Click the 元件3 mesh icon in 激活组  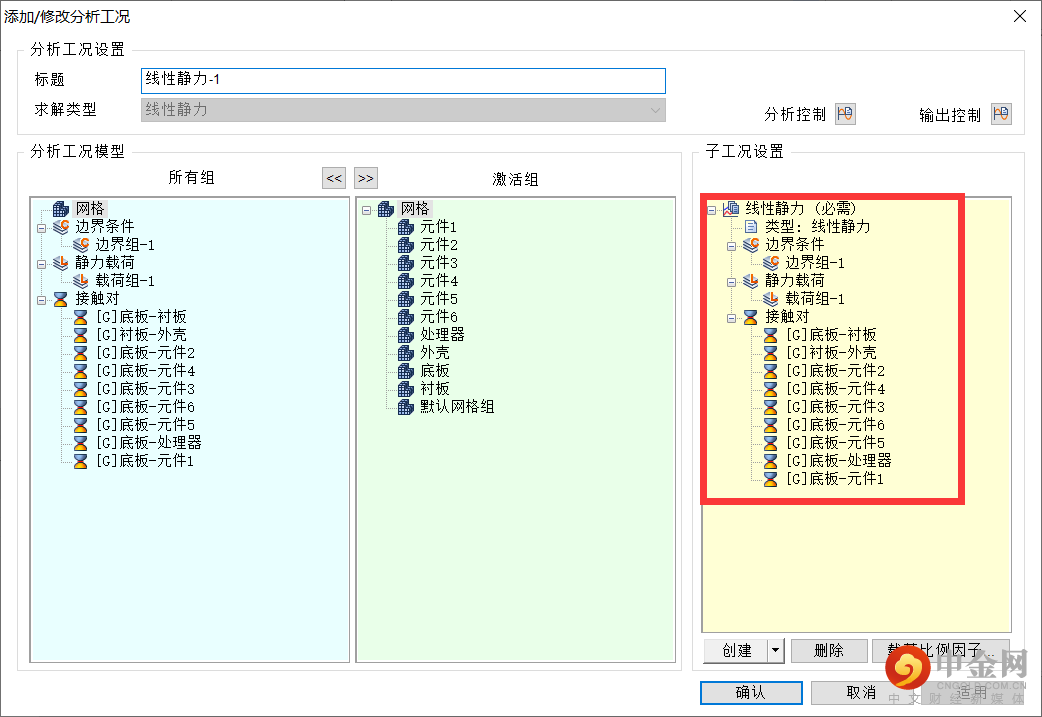[405, 263]
